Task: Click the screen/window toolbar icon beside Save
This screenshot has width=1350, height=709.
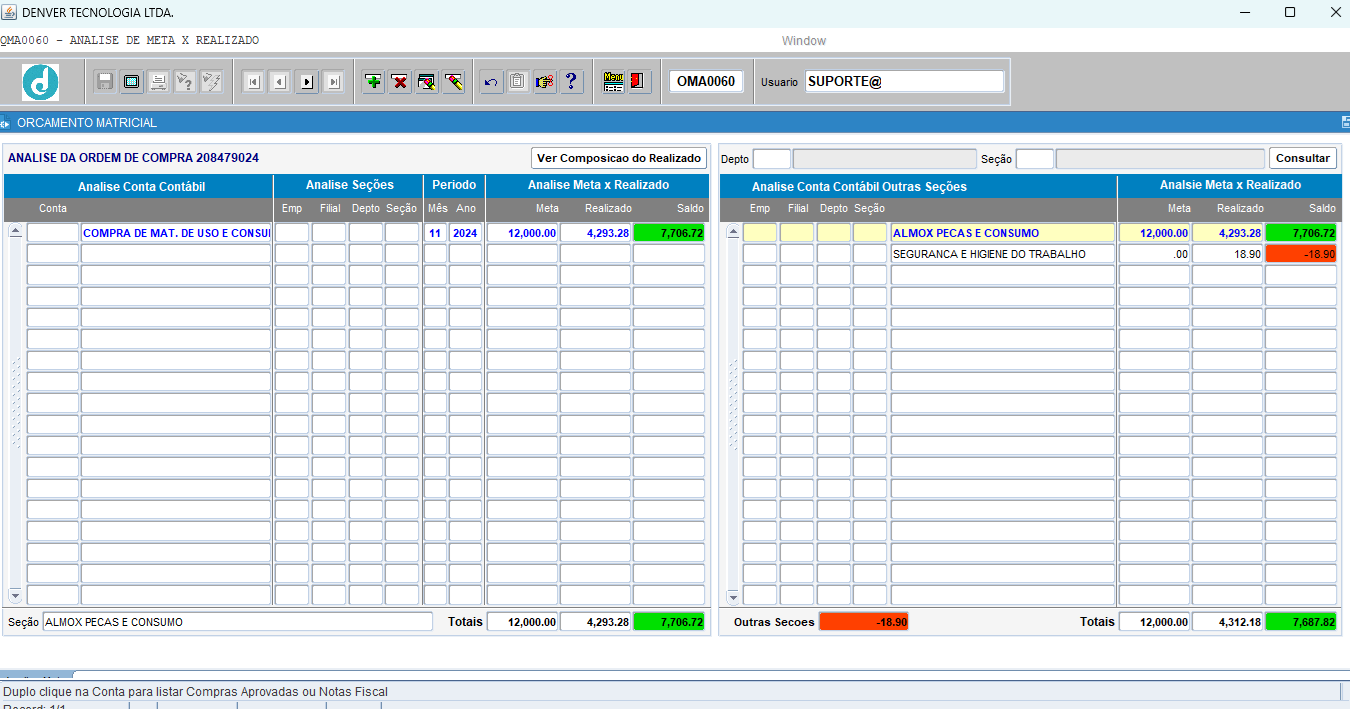Action: coord(131,82)
